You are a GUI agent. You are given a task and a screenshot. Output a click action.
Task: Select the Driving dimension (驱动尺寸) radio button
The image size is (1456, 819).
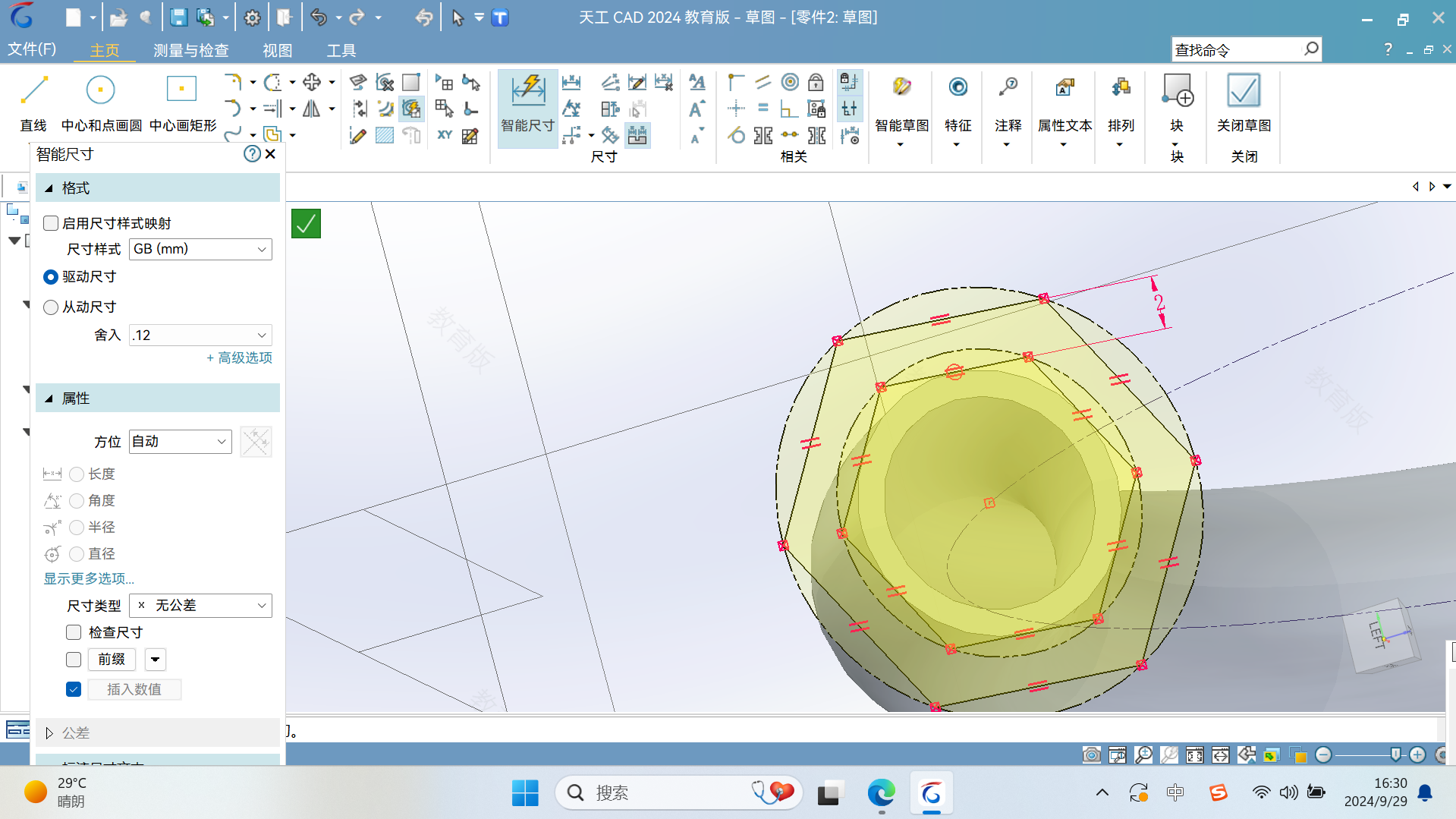[x=51, y=277]
